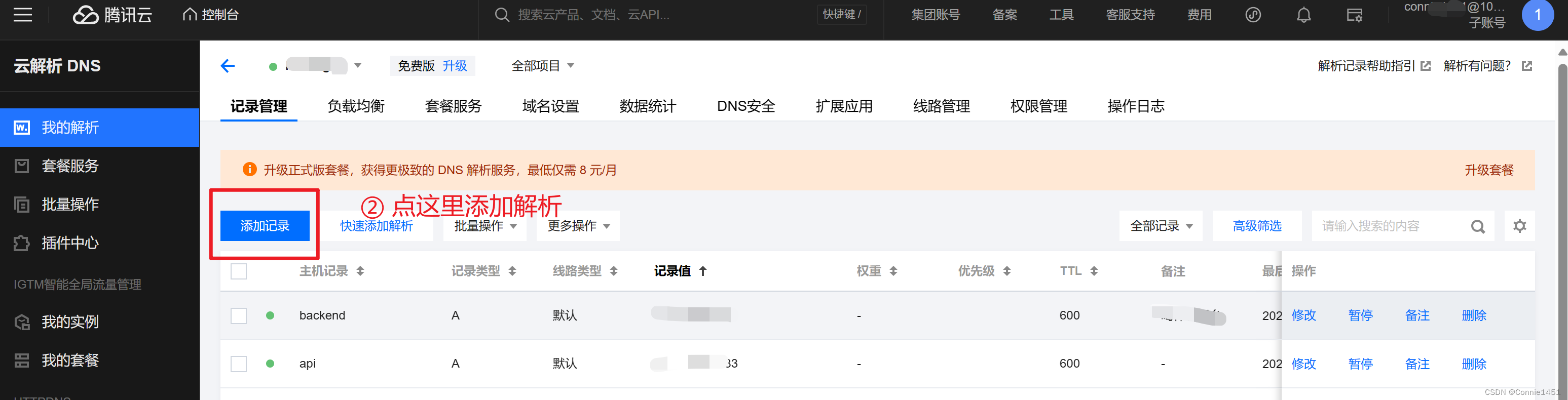Click the sub-account name in top bar

coord(1454,15)
